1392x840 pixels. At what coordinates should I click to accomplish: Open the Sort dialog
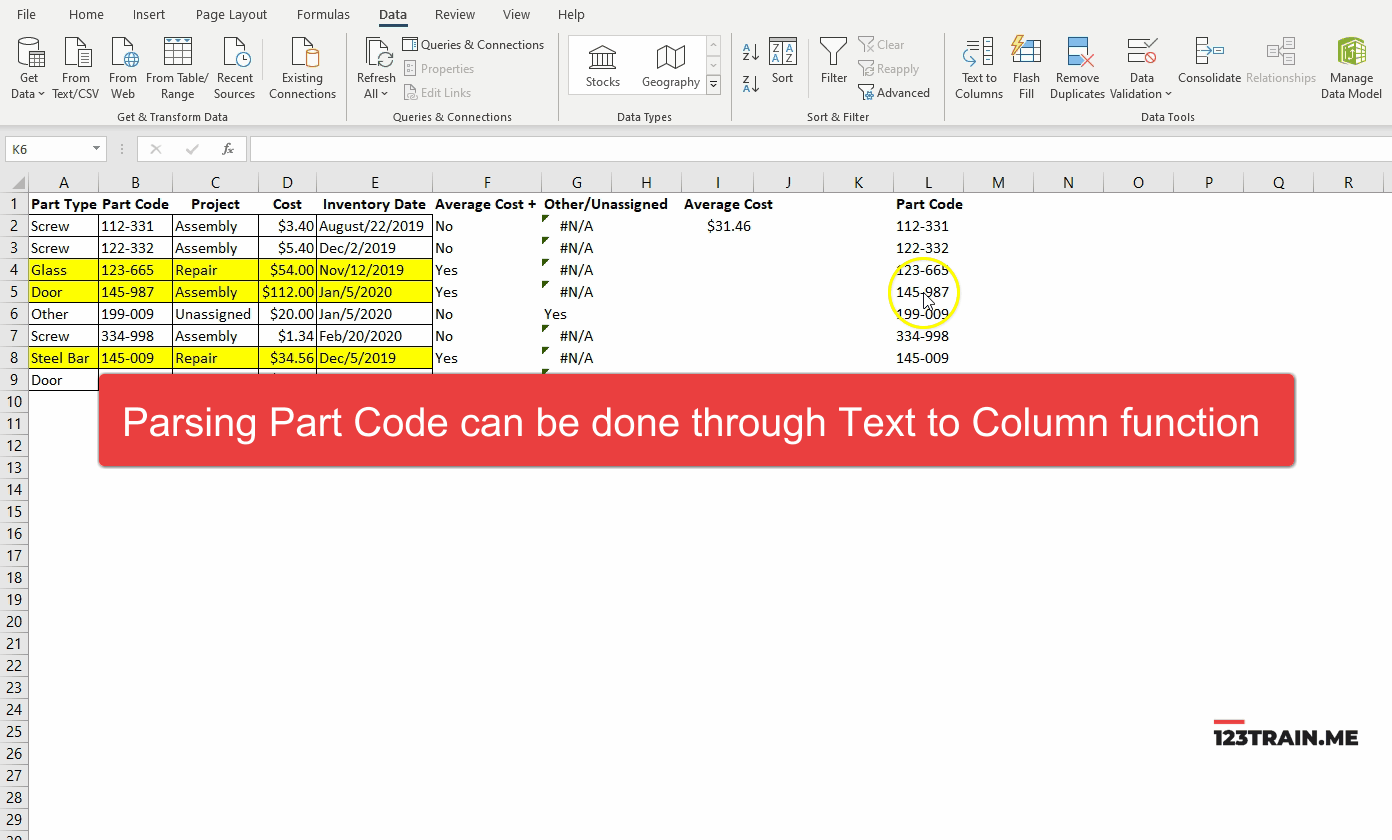point(782,62)
